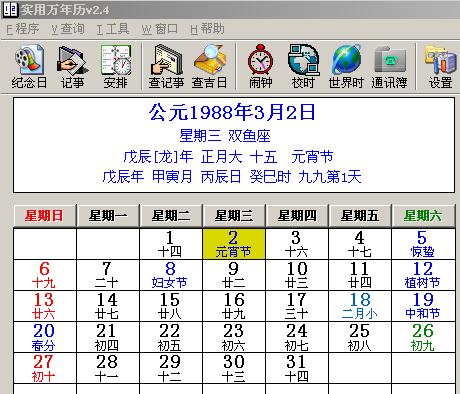Click the 星期六 column header

(x=423, y=216)
